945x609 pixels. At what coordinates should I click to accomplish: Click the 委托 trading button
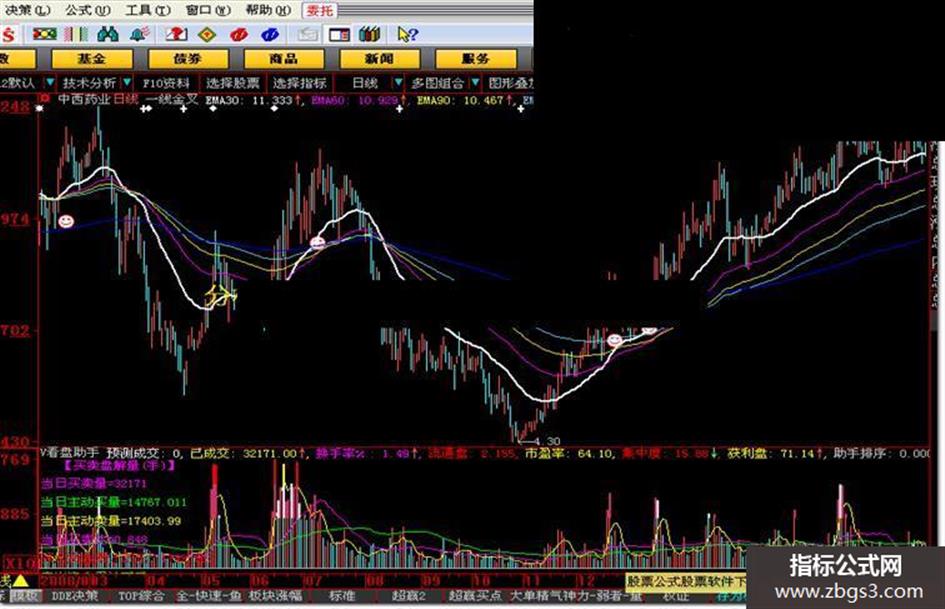[319, 10]
